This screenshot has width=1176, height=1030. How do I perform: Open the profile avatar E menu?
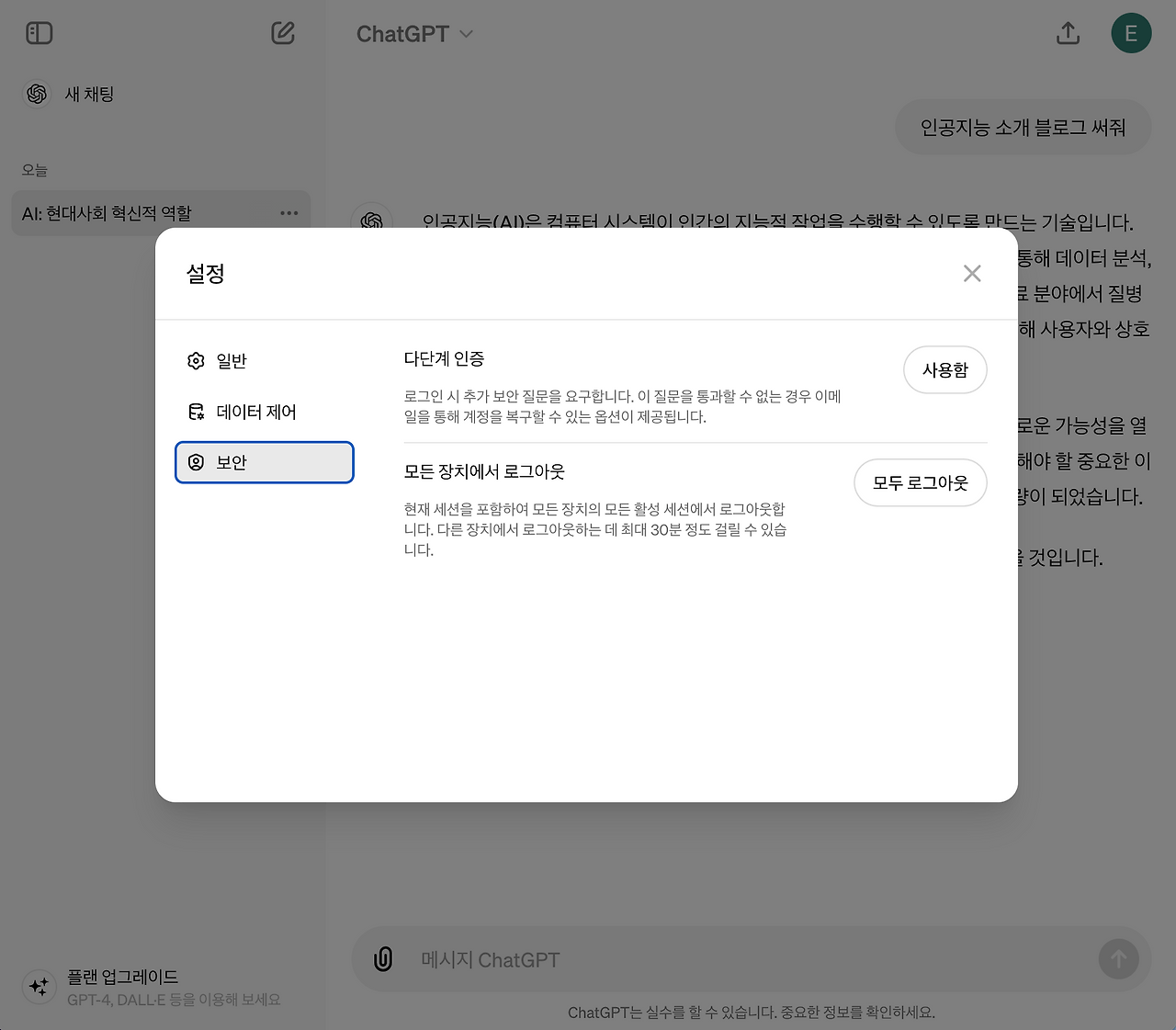pyautogui.click(x=1131, y=33)
